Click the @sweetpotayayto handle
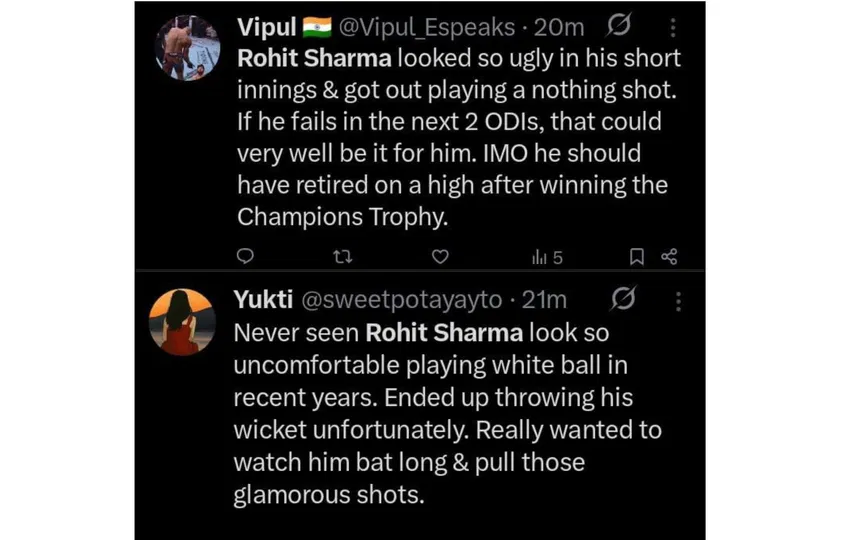This screenshot has height=540, width=864. (x=399, y=300)
